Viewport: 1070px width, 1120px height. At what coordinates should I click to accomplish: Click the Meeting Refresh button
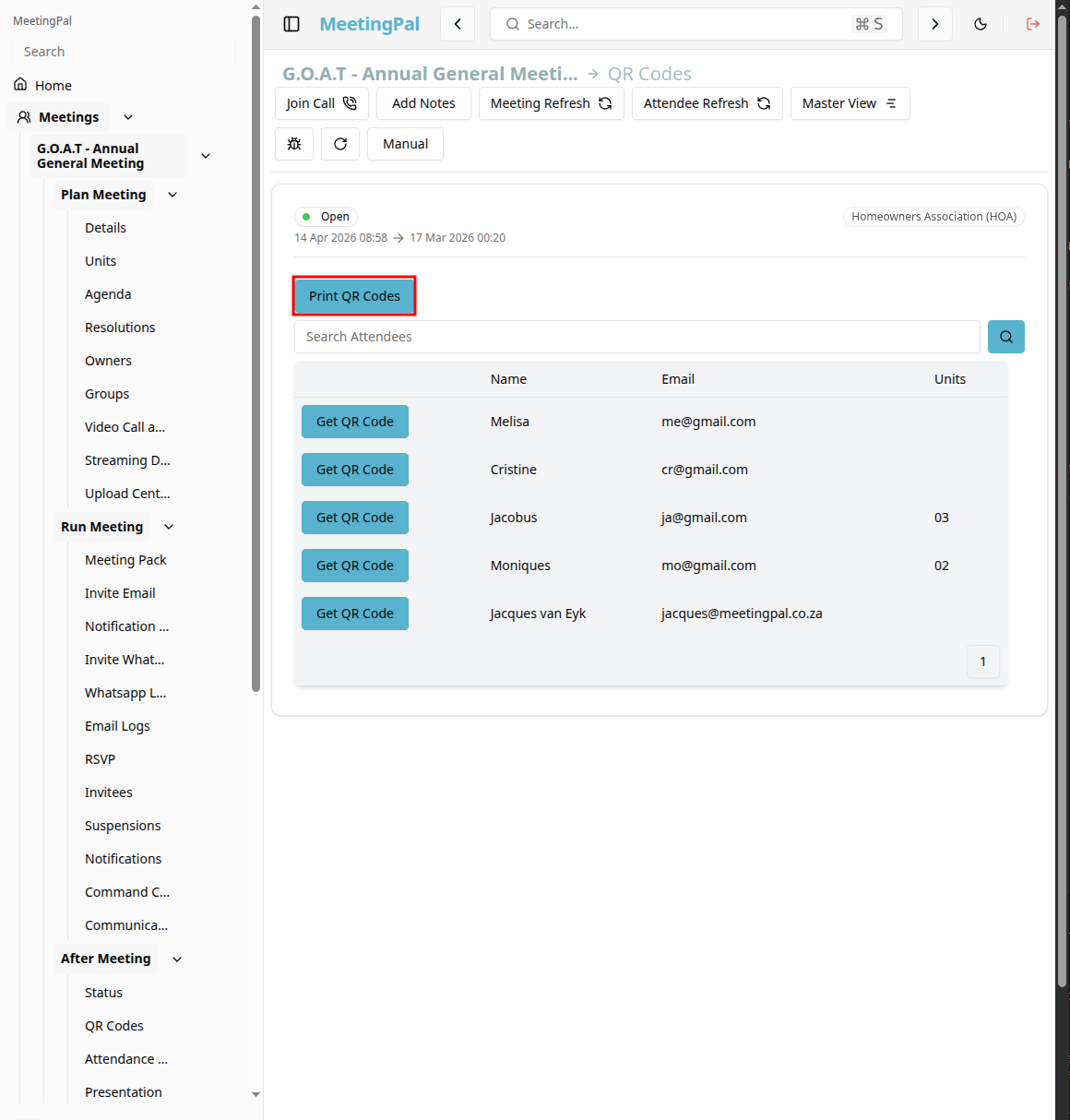pyautogui.click(x=552, y=103)
